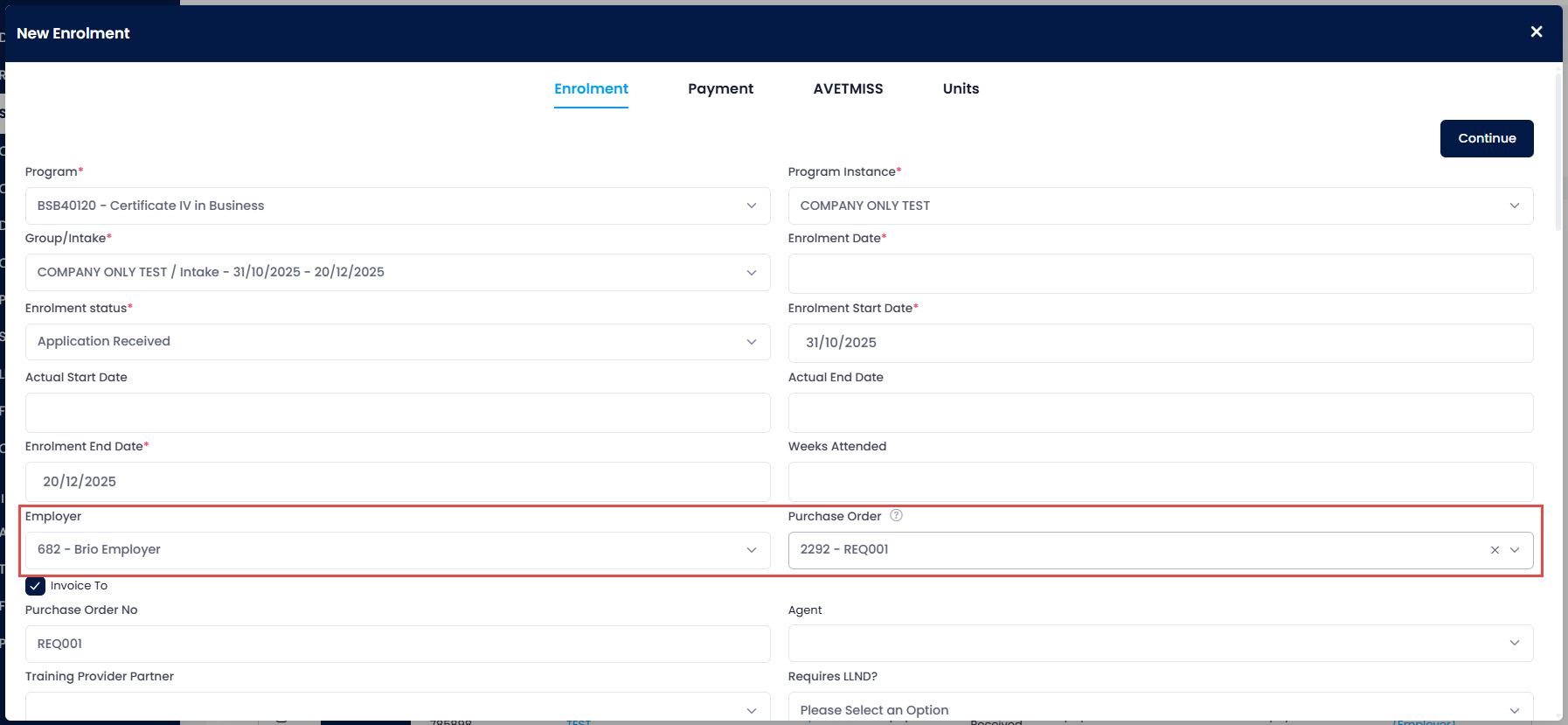Click the Enrolment Date field
This screenshot has height=725, width=1568.
pyautogui.click(x=1161, y=274)
